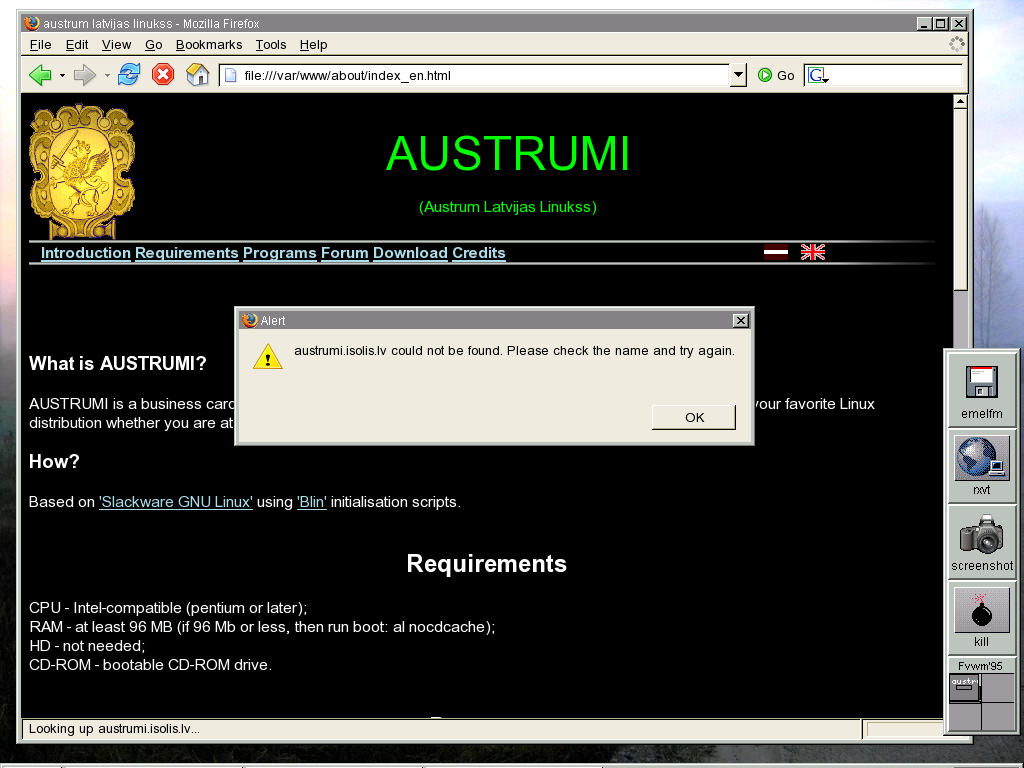Open the Credits link
Viewport: 1024px width, 768px height.
pyautogui.click(x=479, y=253)
